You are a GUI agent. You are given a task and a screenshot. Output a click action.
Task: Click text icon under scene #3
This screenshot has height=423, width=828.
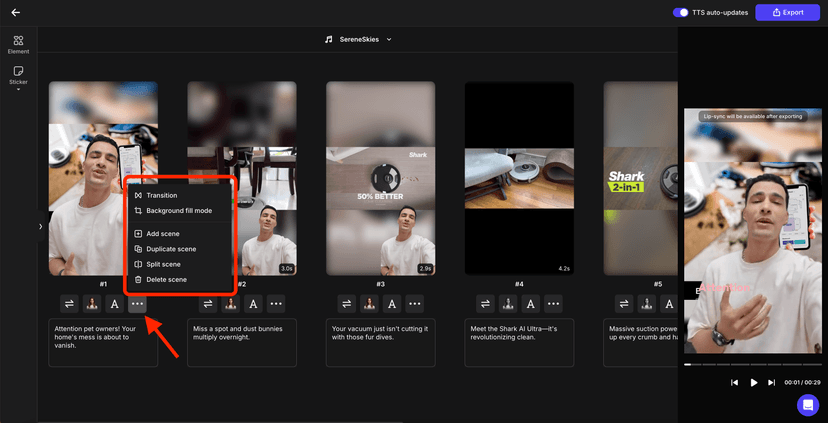(x=392, y=304)
